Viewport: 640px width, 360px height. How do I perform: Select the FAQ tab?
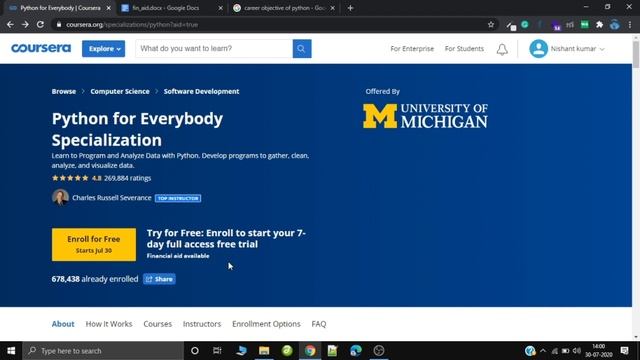point(319,324)
